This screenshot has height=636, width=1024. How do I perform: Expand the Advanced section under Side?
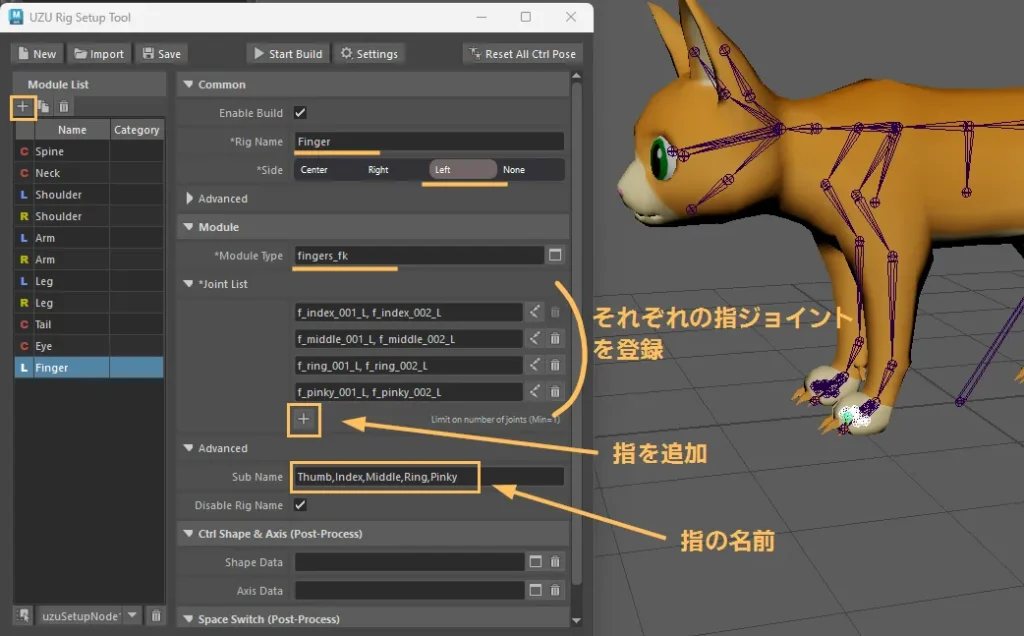(x=189, y=198)
